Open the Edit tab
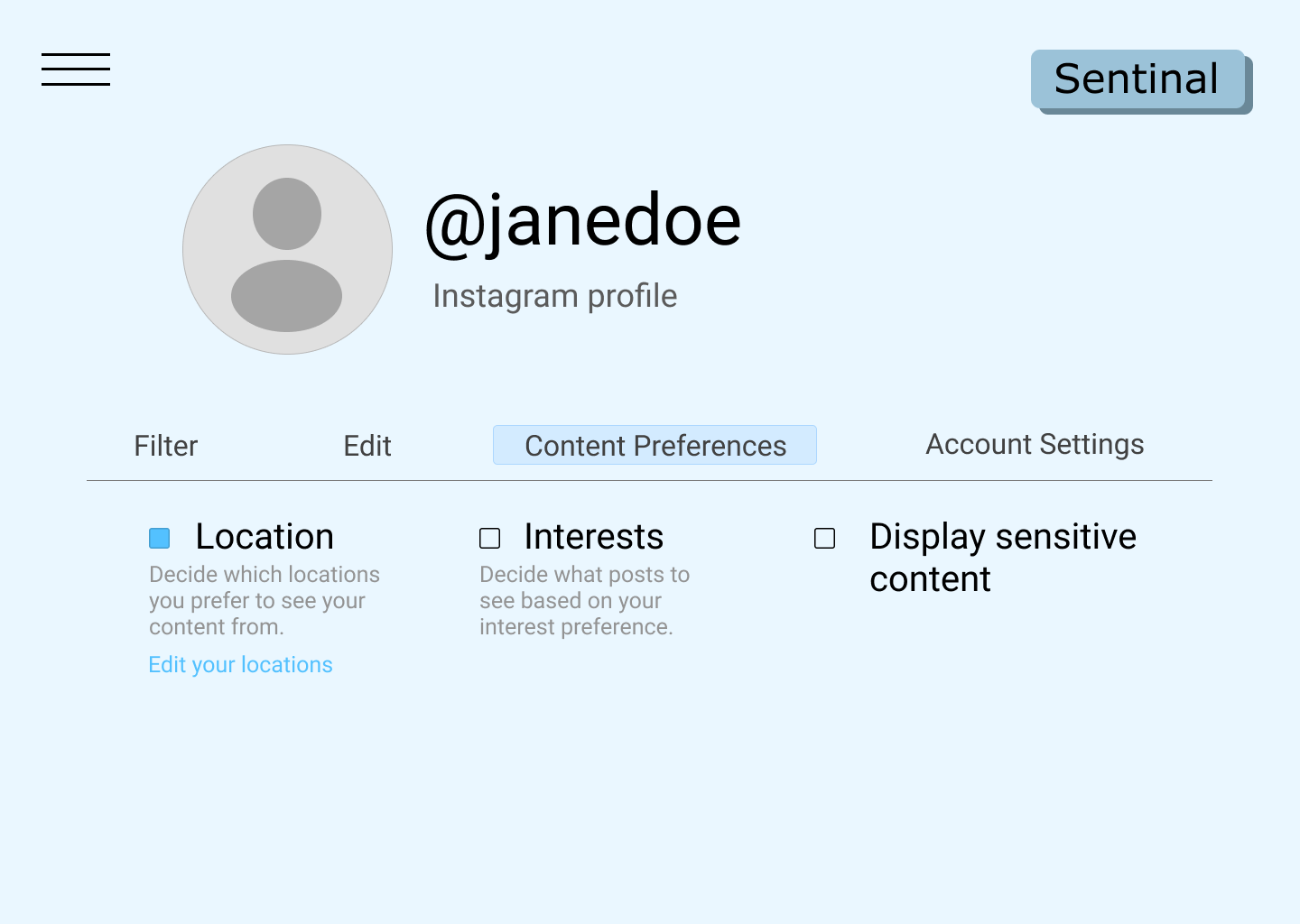 (367, 446)
